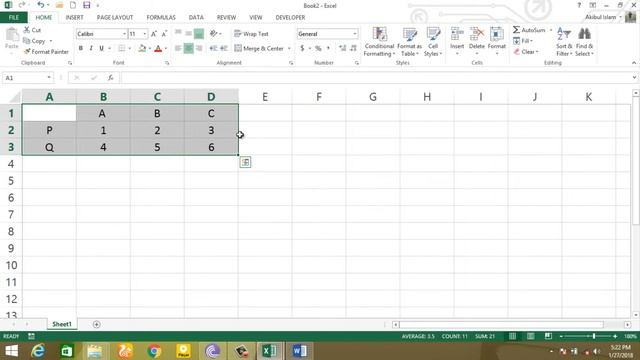The width and height of the screenshot is (640, 360).
Task: Open Format as Table gallery
Action: tap(409, 42)
